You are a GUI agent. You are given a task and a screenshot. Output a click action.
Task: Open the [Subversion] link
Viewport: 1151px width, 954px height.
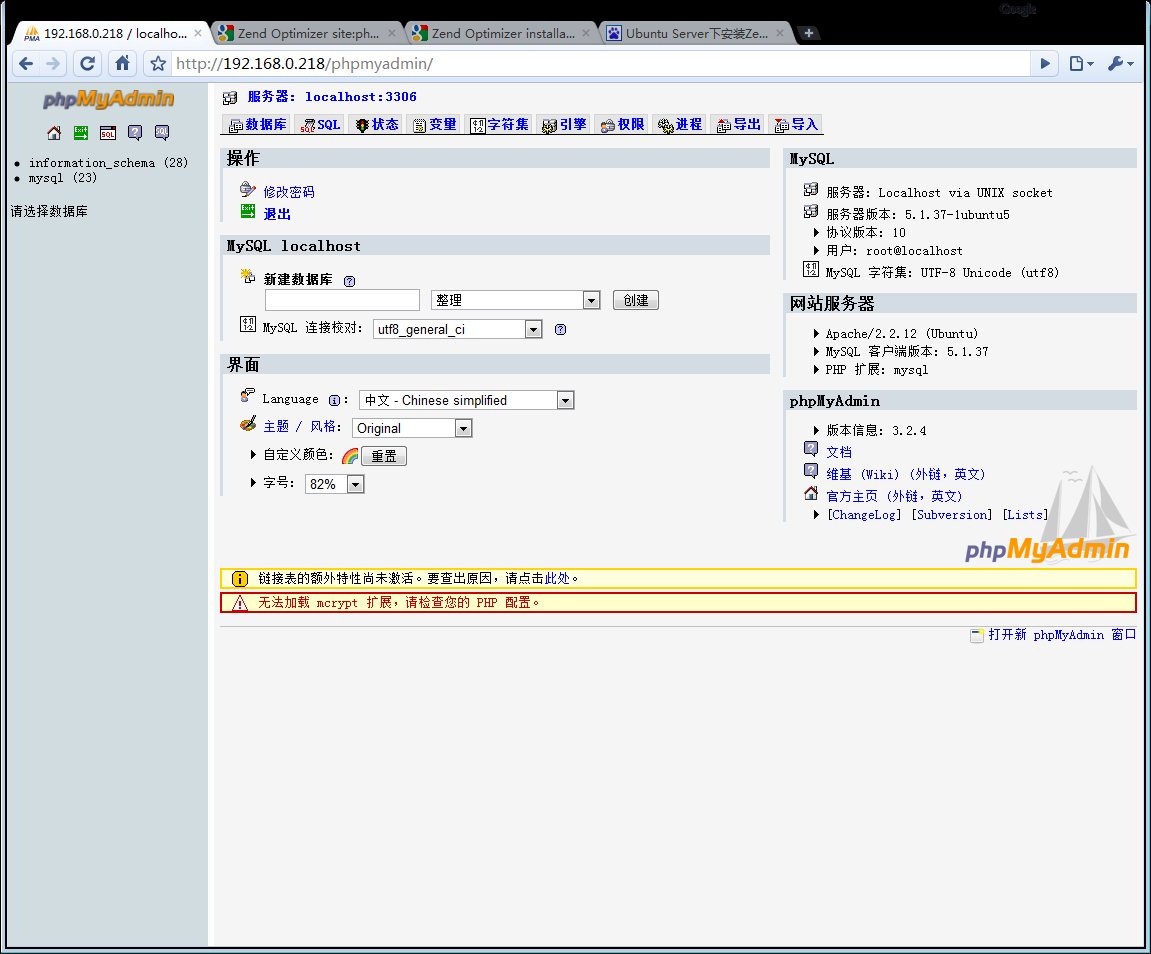951,514
